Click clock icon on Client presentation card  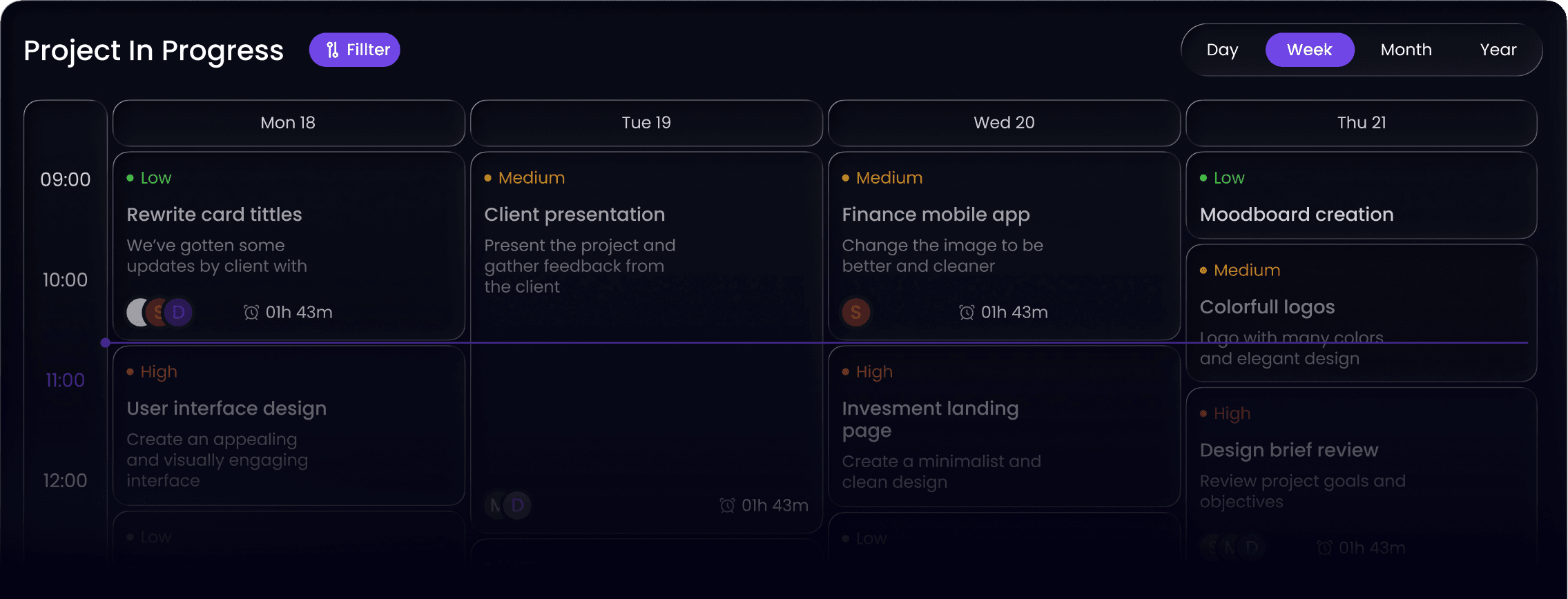click(727, 506)
